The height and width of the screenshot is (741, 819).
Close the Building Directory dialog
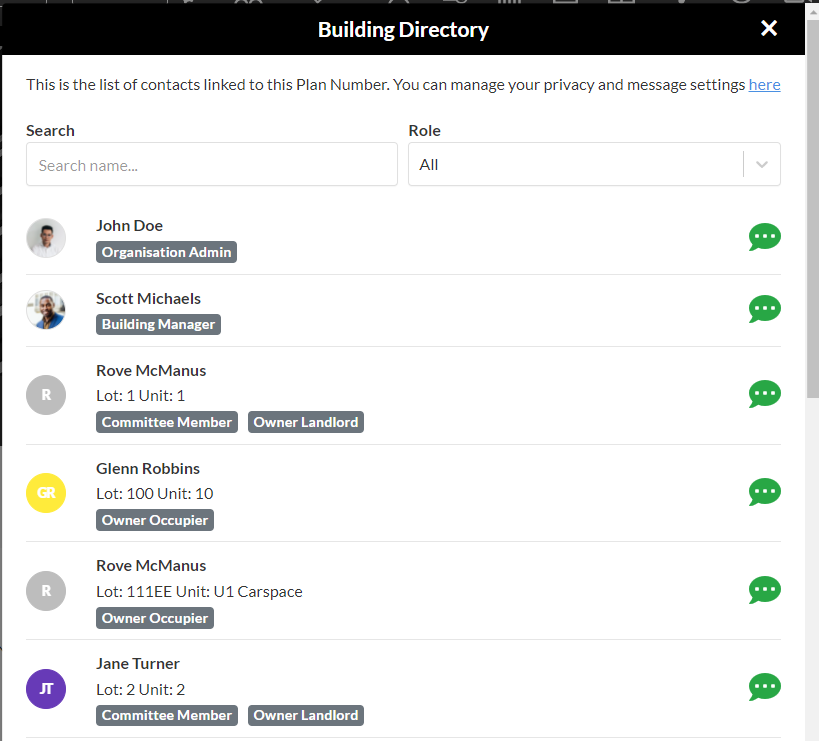769,28
